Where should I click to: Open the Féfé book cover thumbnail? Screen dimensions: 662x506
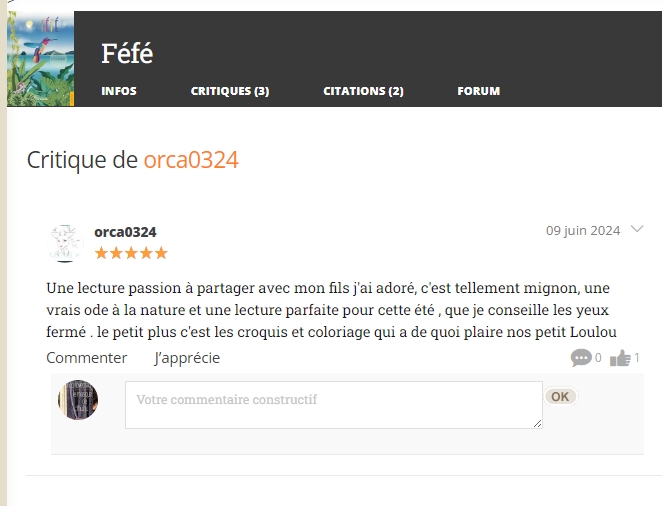pyautogui.click(x=41, y=59)
